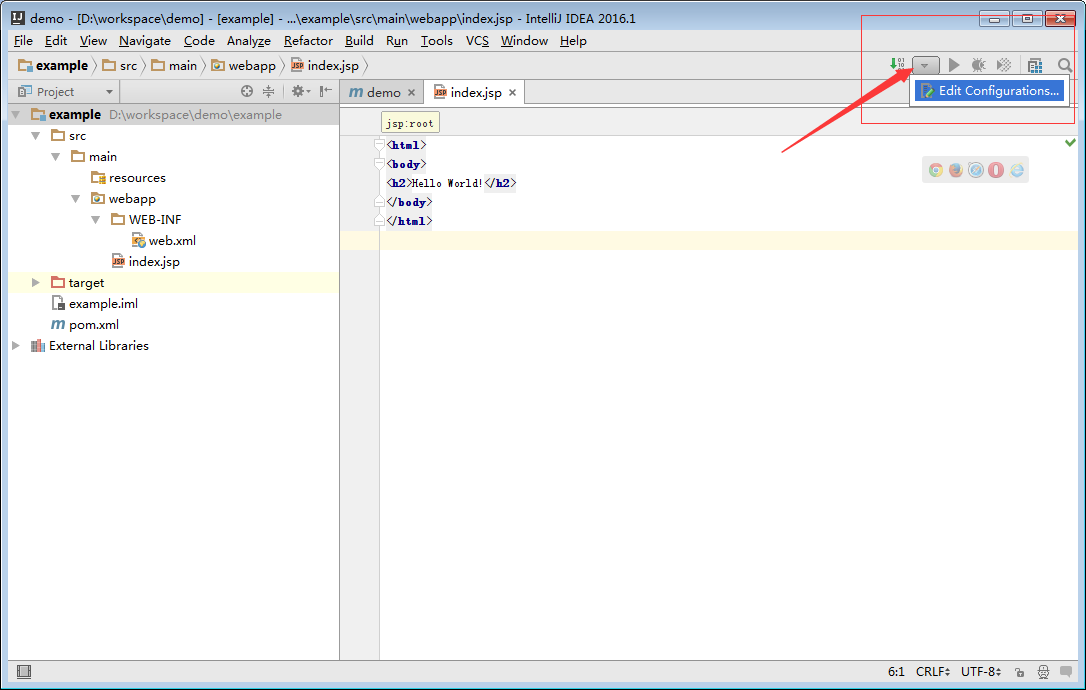Collapse the src folder

point(36,136)
